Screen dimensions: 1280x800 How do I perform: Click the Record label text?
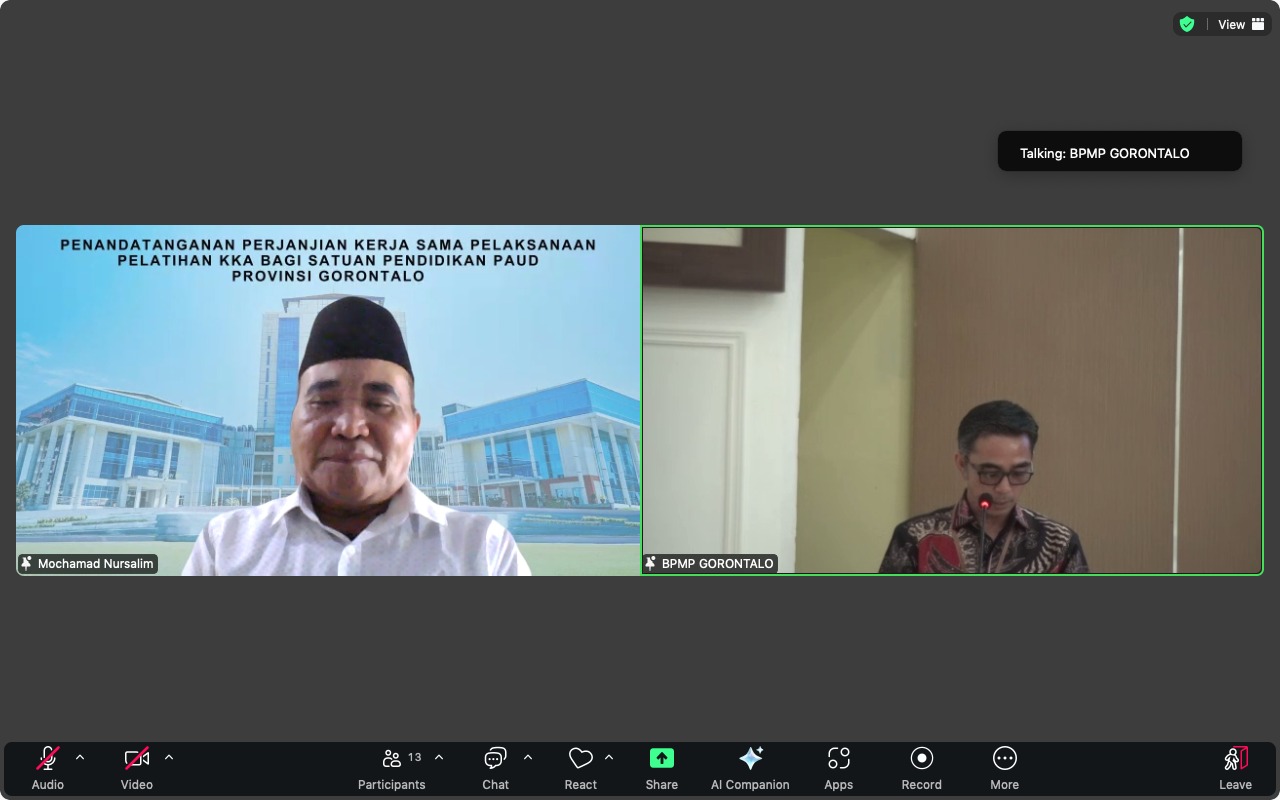click(x=922, y=785)
